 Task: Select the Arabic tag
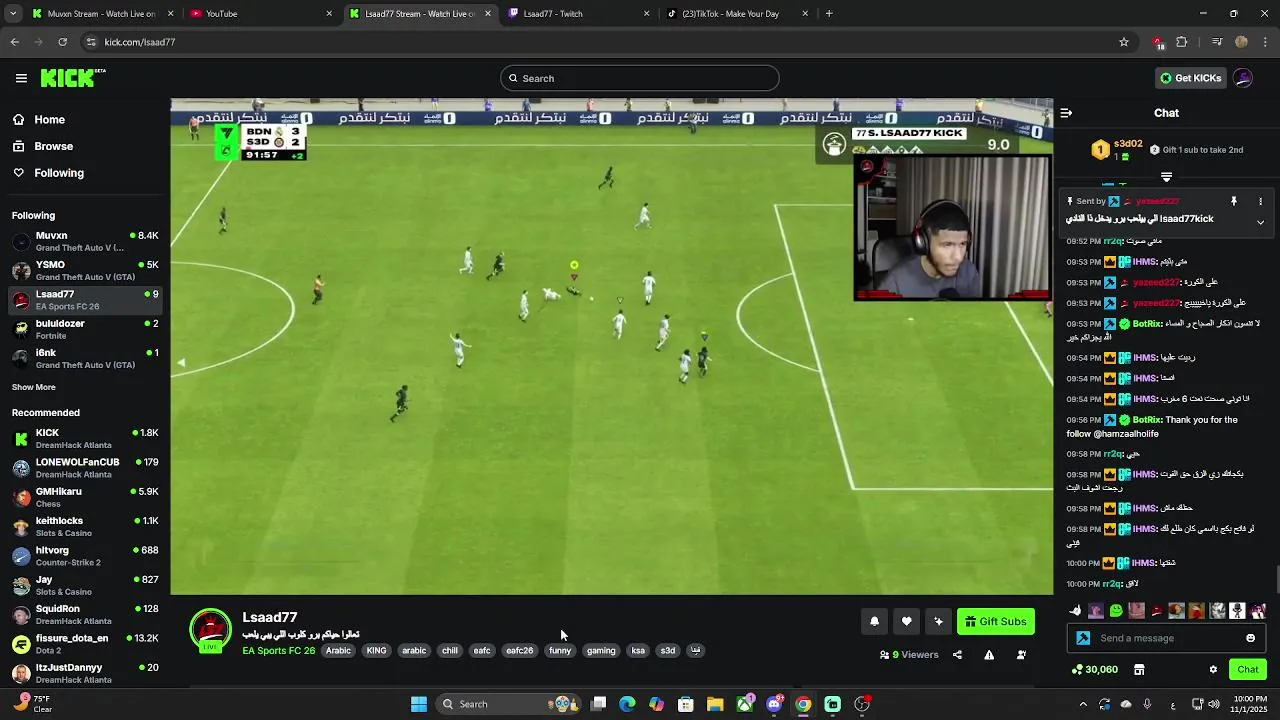click(338, 651)
